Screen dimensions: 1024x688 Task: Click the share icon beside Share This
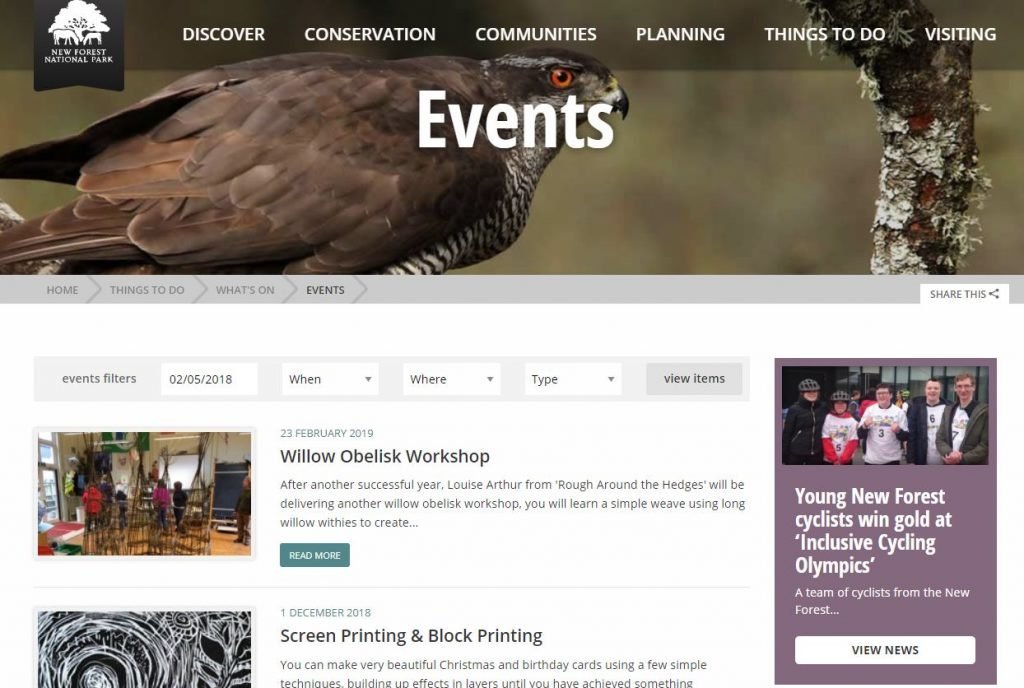pos(994,294)
